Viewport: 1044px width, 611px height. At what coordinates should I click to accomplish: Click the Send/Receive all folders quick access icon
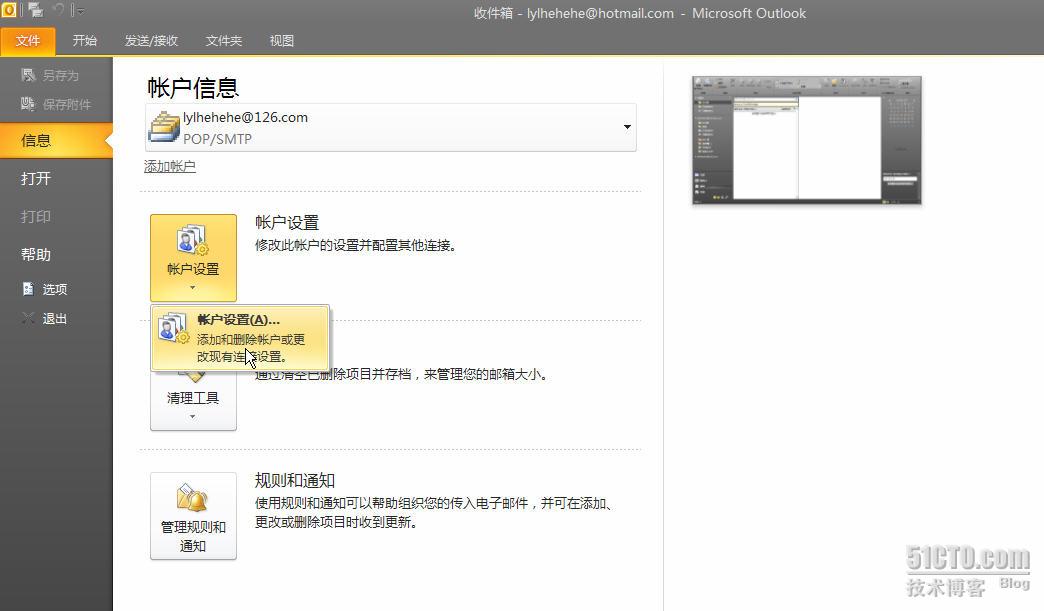click(35, 10)
